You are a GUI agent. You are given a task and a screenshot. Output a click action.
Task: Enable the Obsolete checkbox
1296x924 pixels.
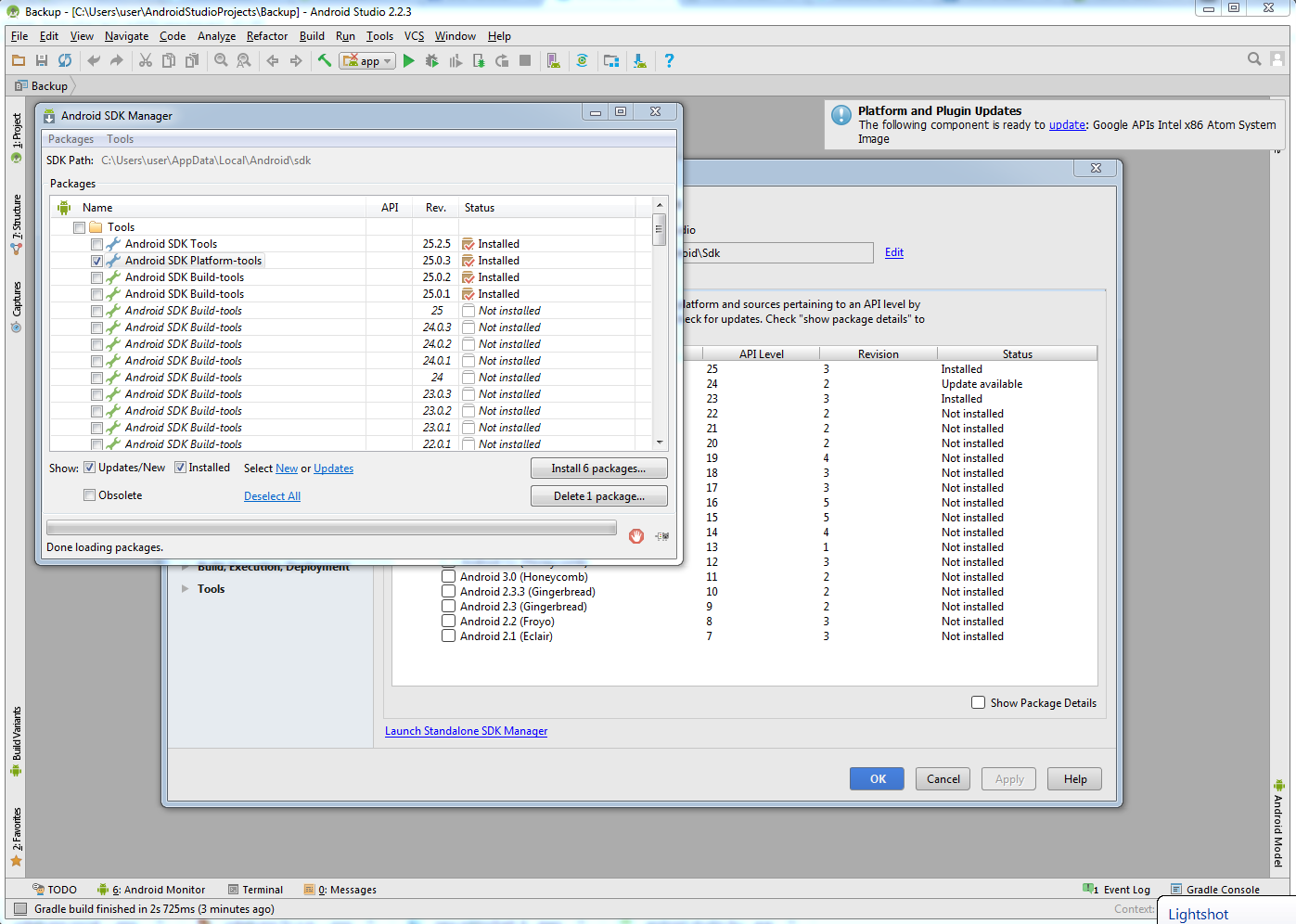tap(90, 495)
